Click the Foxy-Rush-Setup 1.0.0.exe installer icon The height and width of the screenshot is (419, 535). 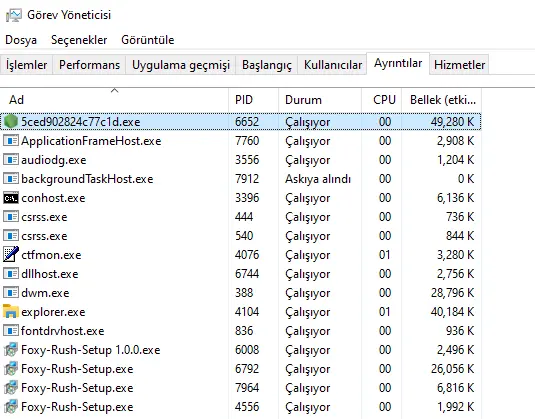(x=11, y=349)
